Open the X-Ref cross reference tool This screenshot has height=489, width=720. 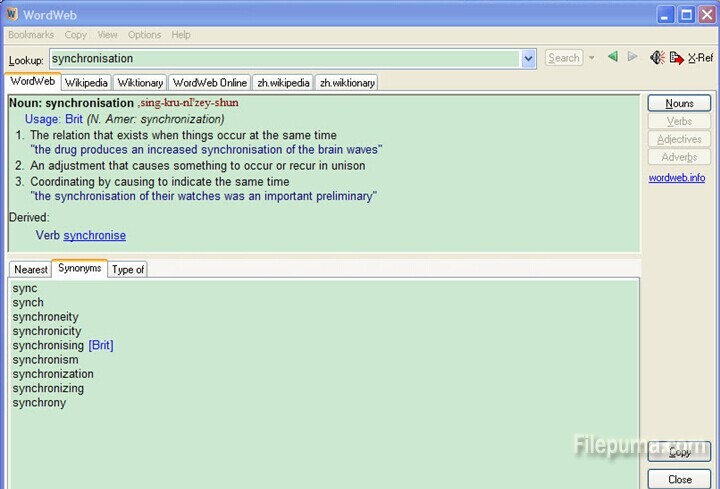coord(701,58)
